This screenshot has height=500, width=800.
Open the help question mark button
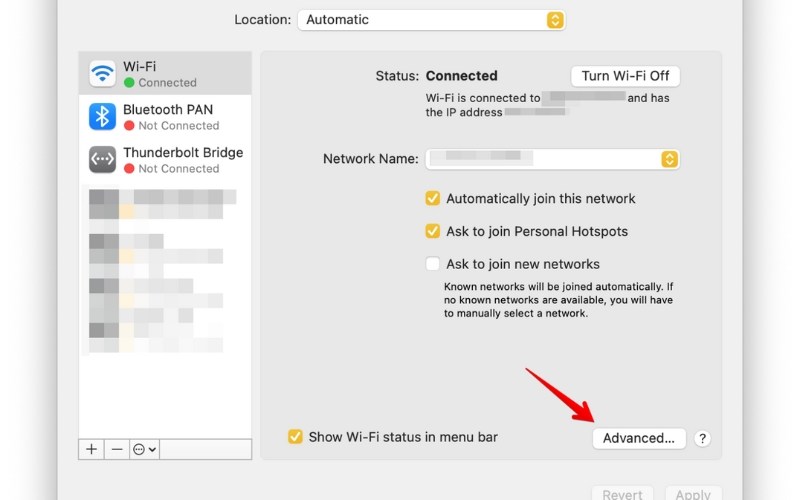click(702, 438)
